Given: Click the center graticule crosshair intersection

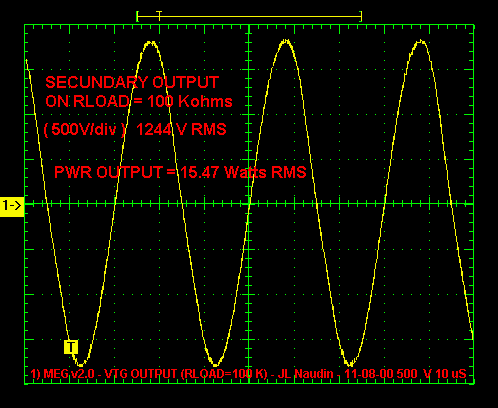Looking at the screenshot, I should (249, 204).
